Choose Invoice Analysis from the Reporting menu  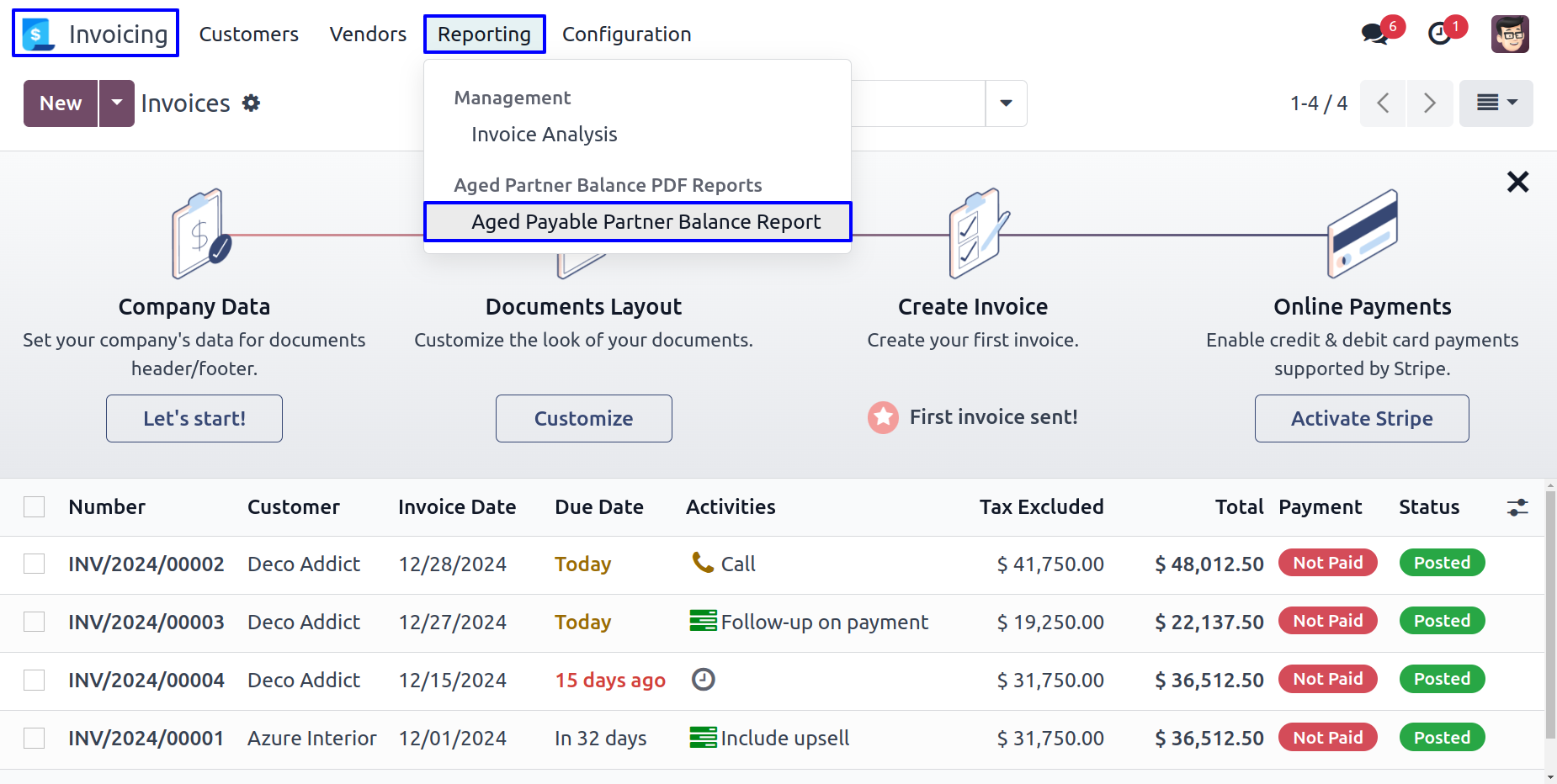pos(544,135)
